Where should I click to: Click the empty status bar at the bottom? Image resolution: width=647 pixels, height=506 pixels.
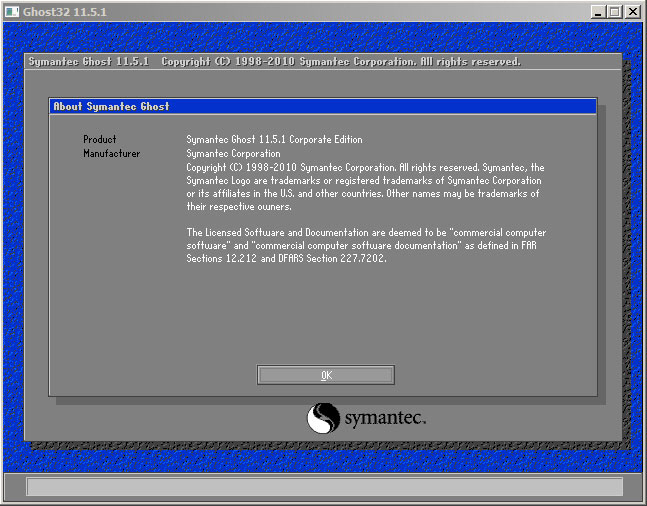[x=324, y=487]
